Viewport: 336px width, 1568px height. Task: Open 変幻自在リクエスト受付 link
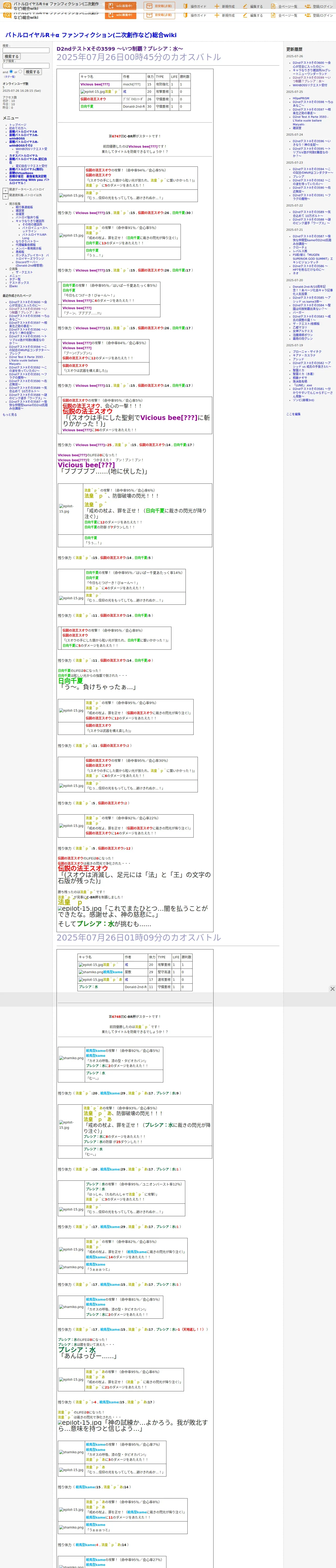tap(31, 166)
